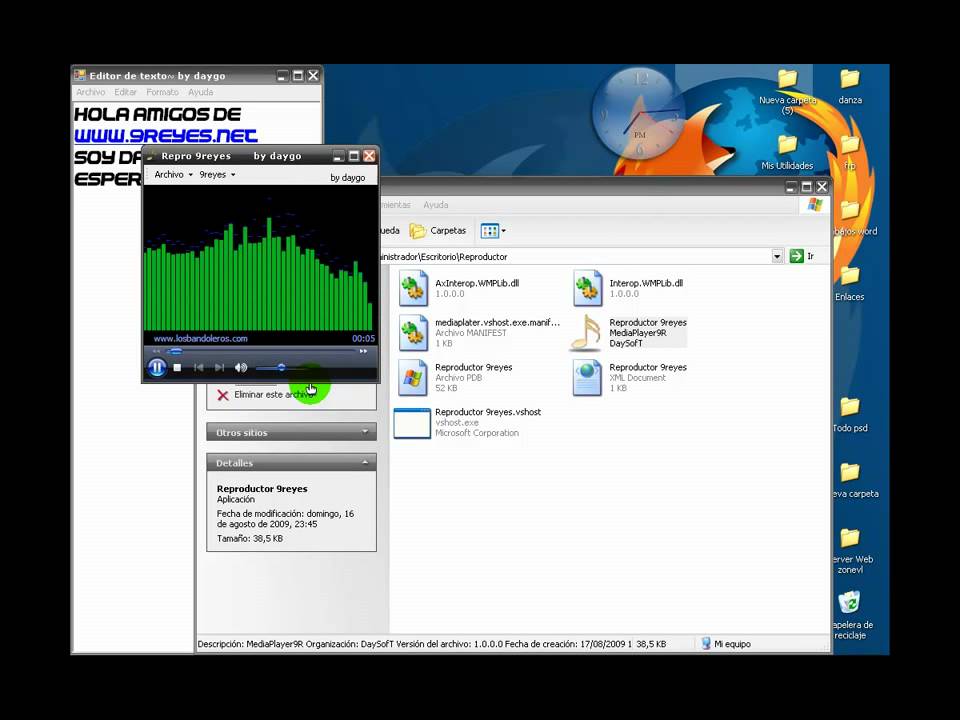960x720 pixels.
Task: Select ftp desktop folder
Action: click(x=850, y=152)
